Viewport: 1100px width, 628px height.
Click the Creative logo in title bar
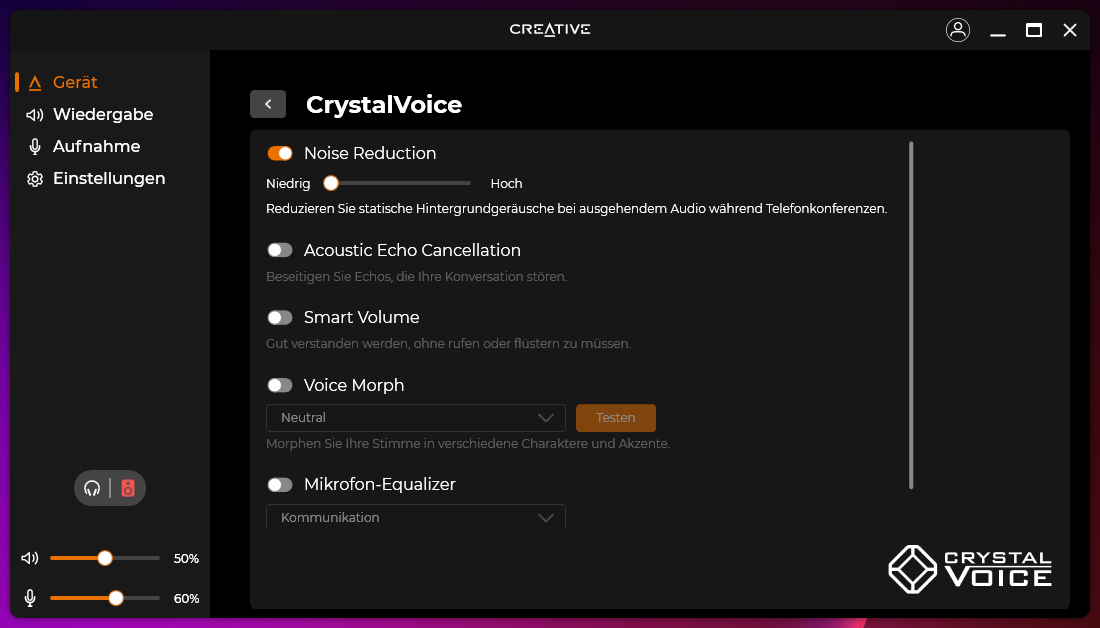tap(550, 29)
